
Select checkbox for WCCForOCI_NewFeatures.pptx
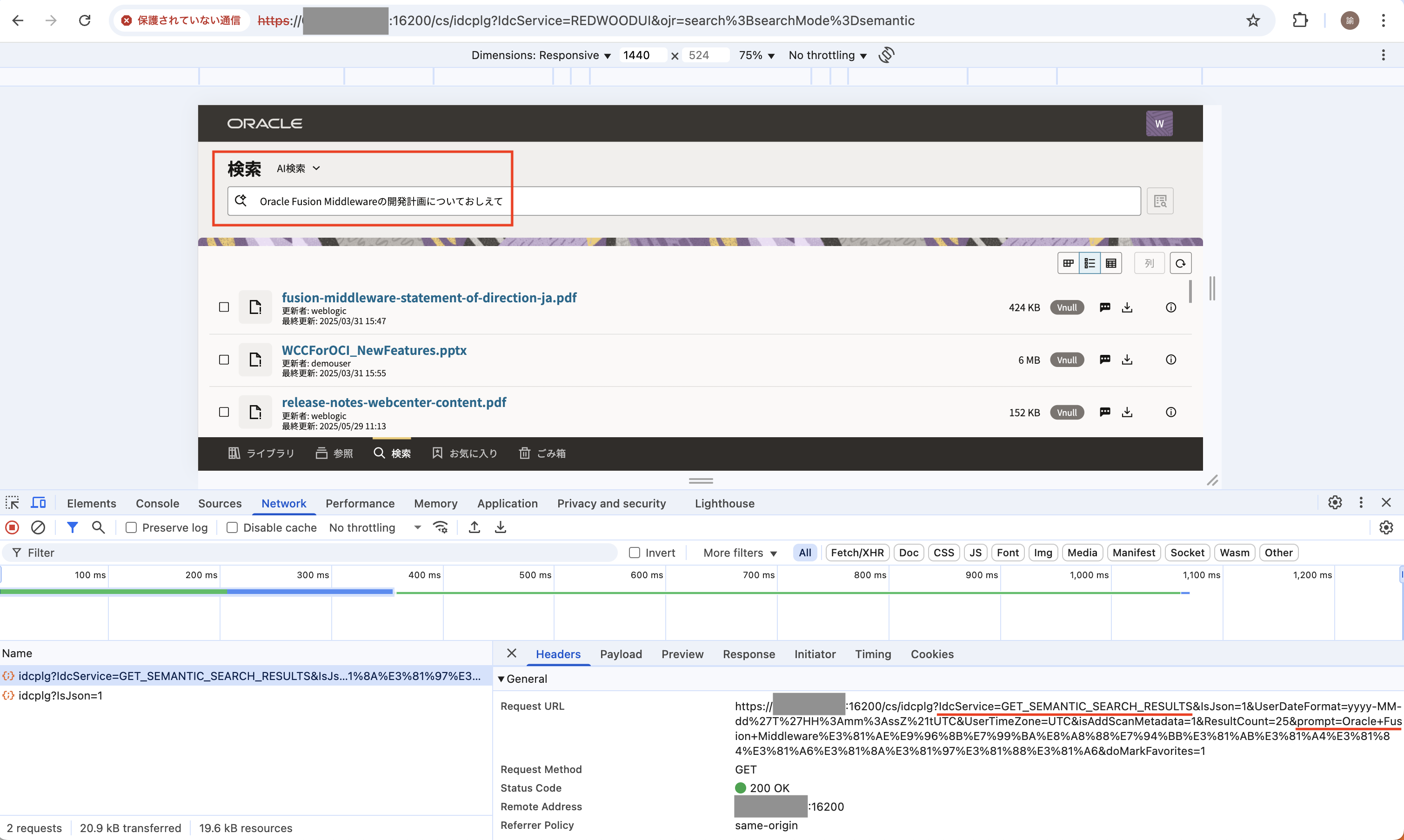224,360
